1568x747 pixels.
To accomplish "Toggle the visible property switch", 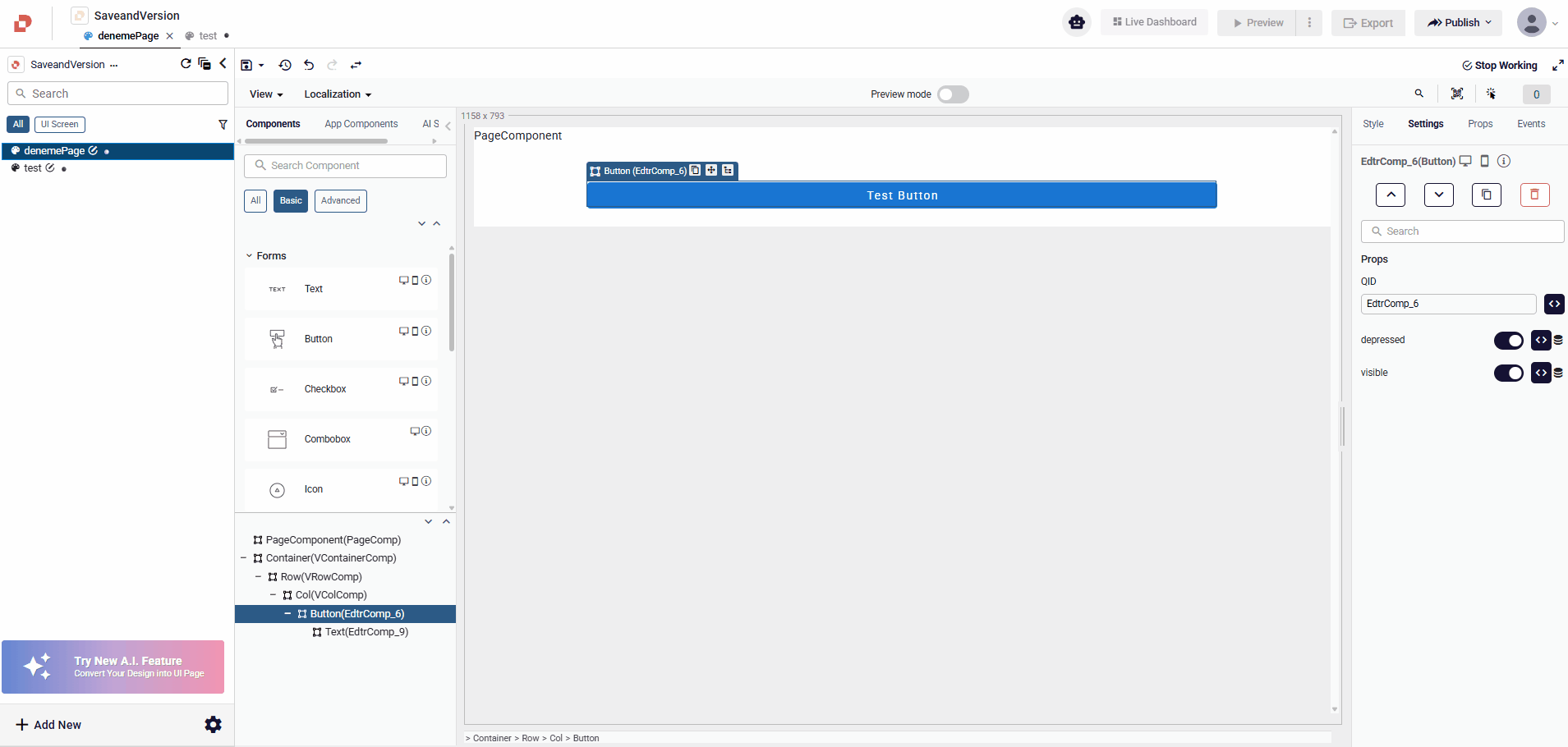I will point(1508,373).
